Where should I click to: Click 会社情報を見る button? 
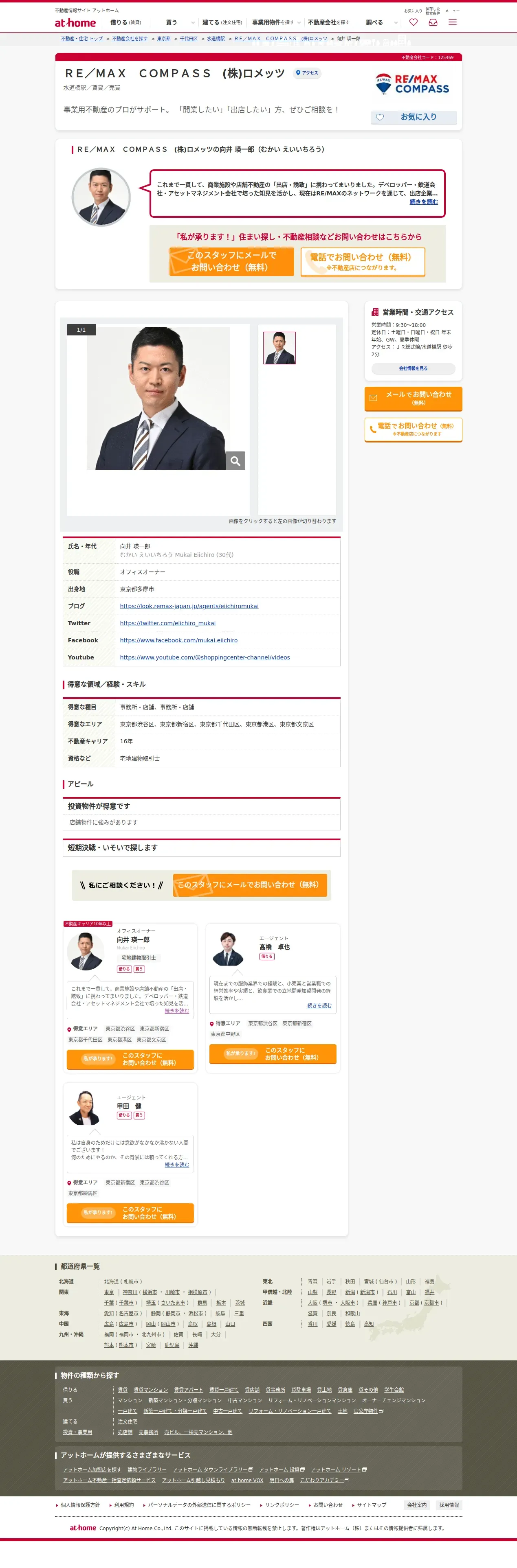[414, 369]
